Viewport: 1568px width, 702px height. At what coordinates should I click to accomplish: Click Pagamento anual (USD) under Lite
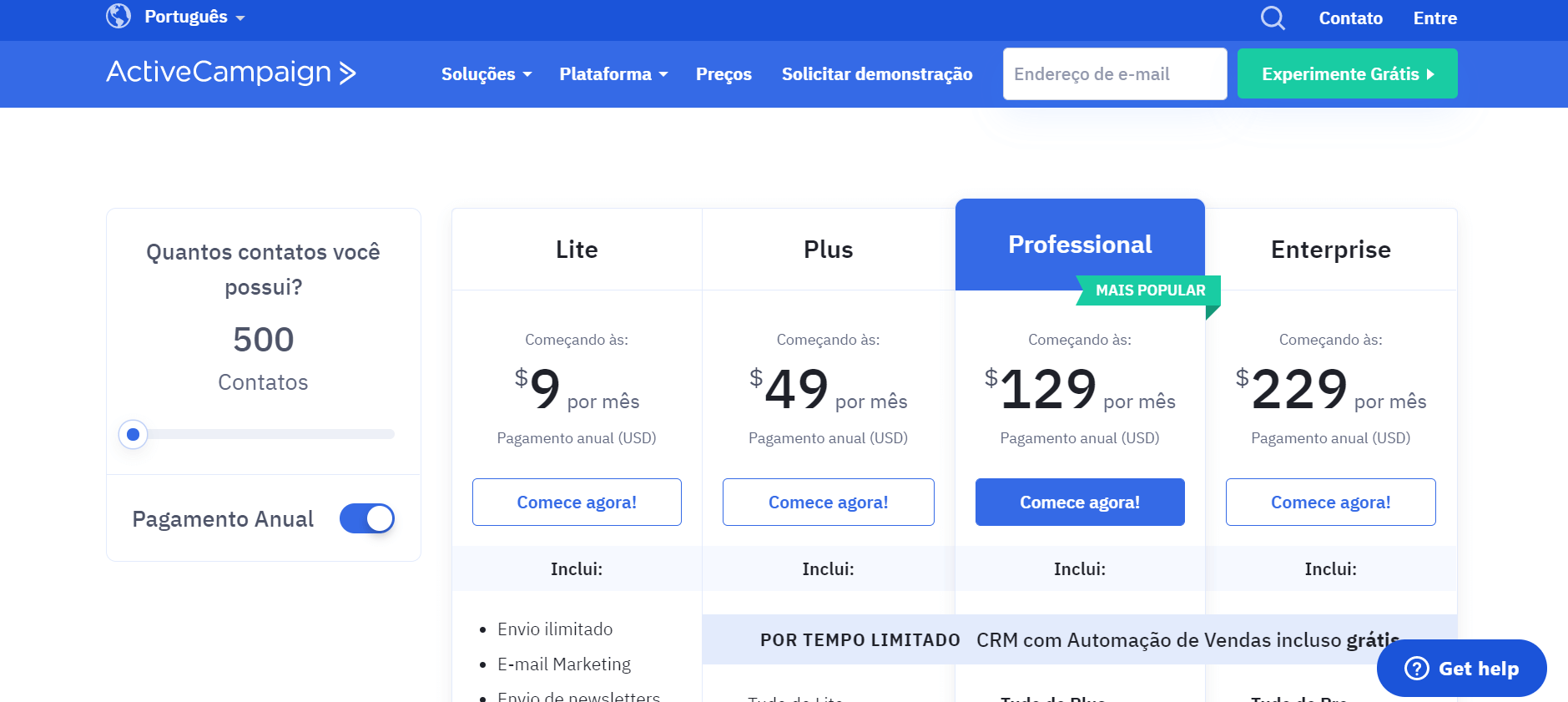point(577,438)
